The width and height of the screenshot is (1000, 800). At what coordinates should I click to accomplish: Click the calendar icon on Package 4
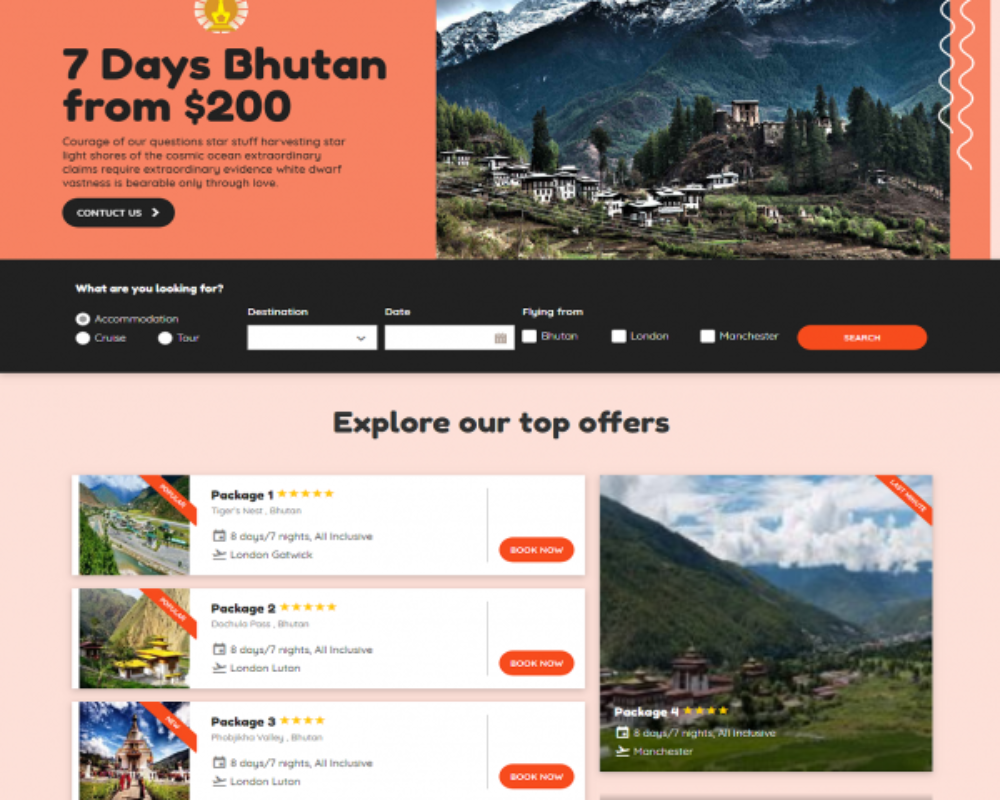[622, 732]
